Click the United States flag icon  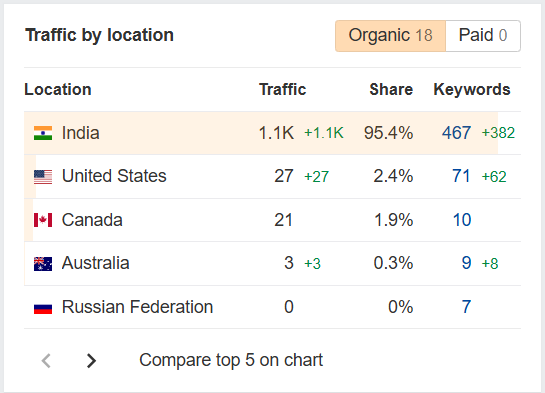tap(43, 177)
